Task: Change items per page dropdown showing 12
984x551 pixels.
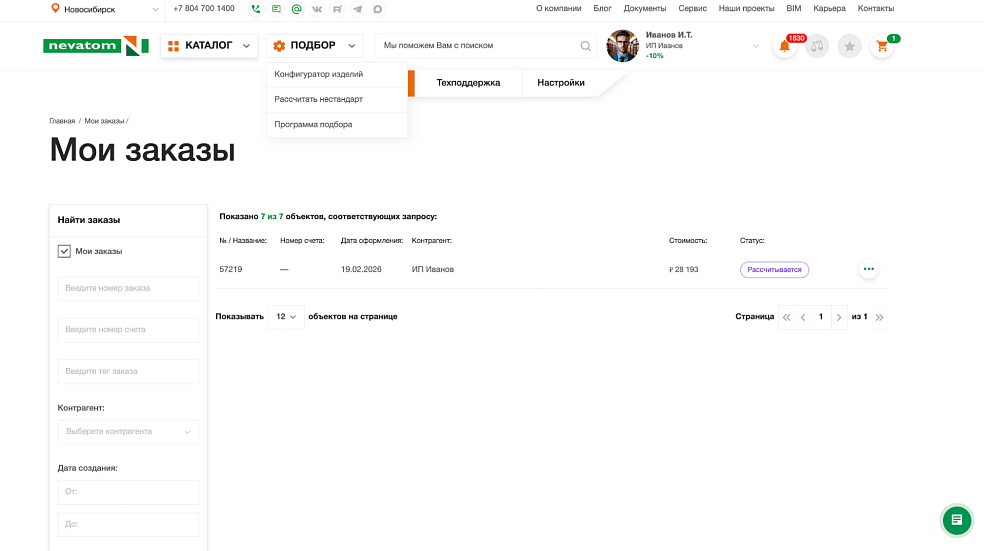Action: [286, 317]
